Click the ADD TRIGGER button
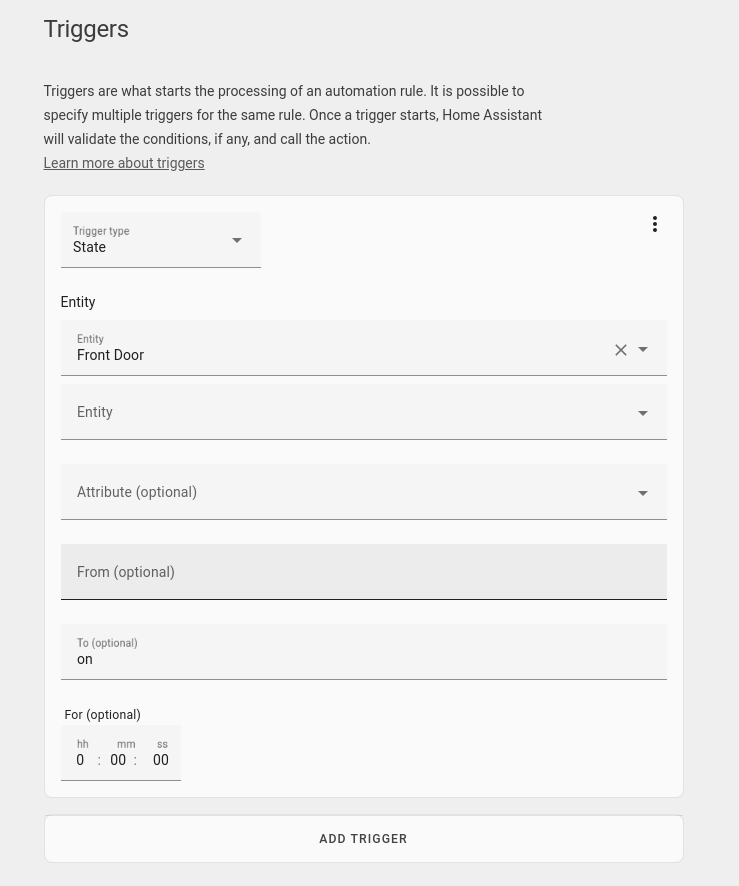 click(364, 839)
